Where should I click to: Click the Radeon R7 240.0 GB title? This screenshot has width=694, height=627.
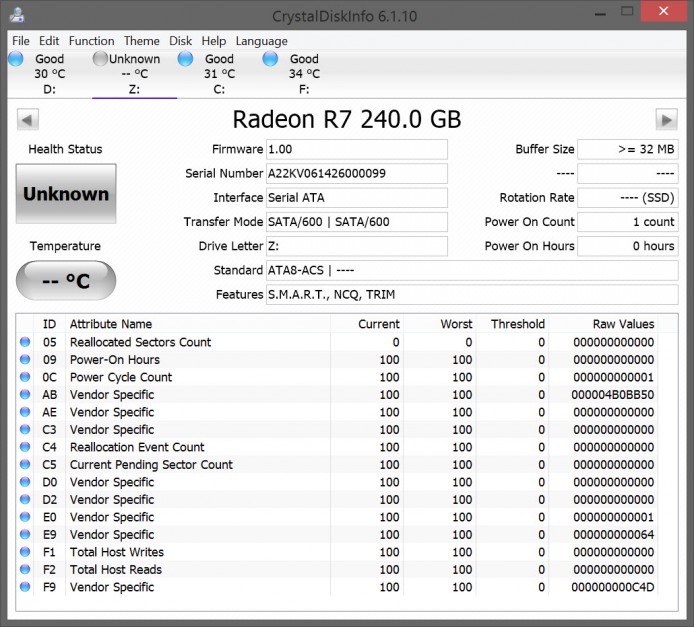[347, 119]
